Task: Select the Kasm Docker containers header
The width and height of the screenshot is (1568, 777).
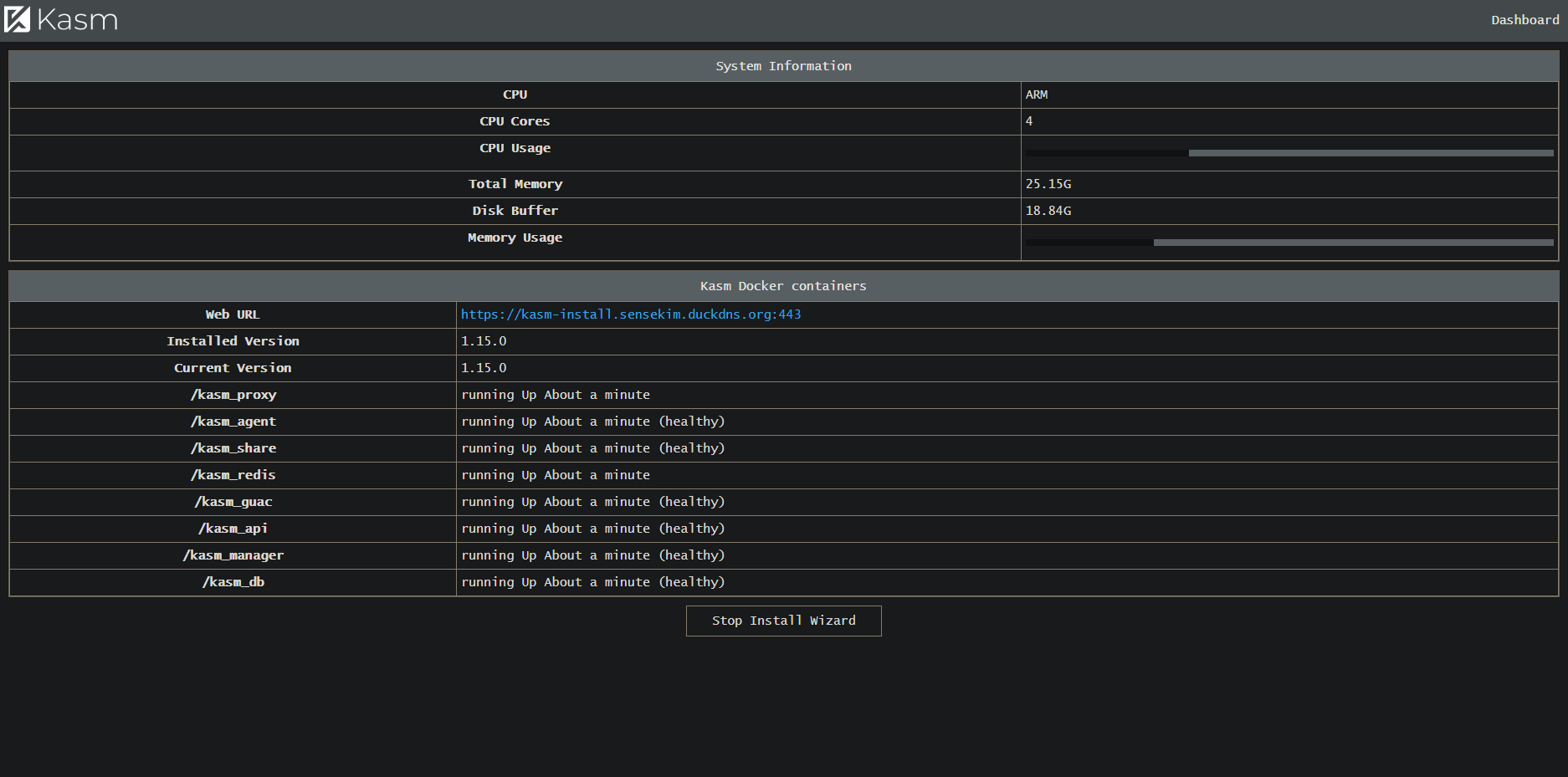Action: (x=784, y=286)
